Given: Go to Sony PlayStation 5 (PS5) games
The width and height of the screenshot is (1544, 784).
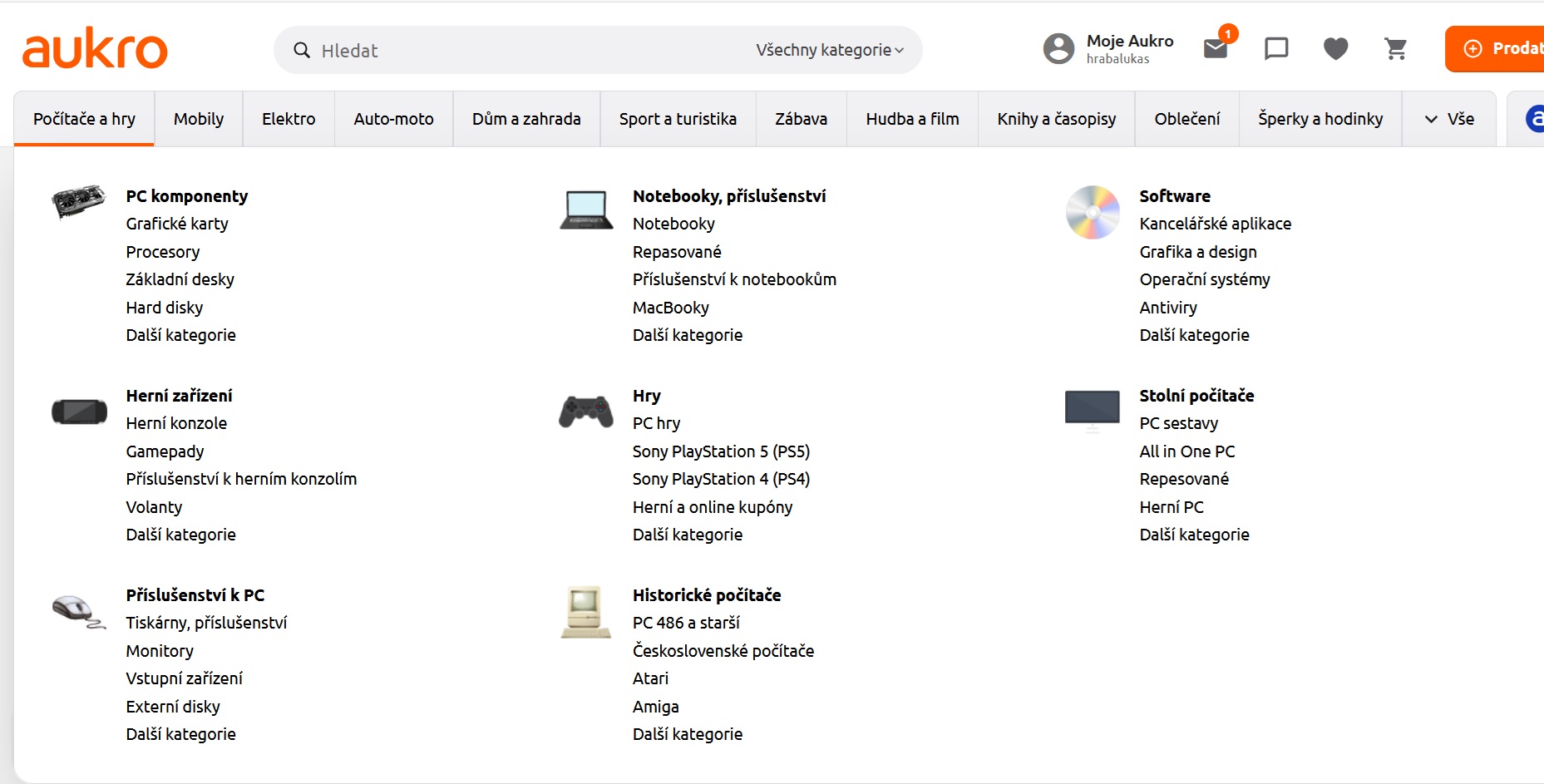Looking at the screenshot, I should click(x=721, y=451).
